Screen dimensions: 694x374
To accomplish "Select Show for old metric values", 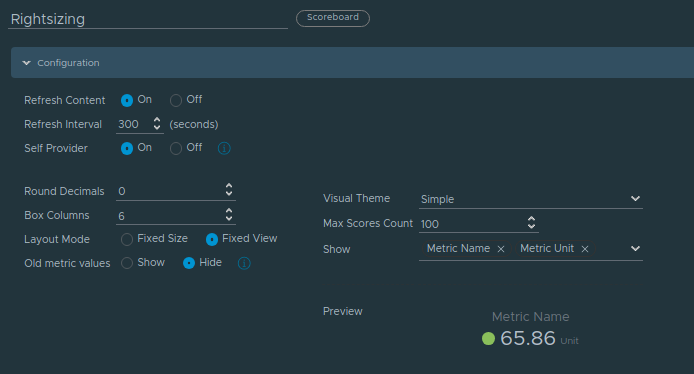I will [x=127, y=263].
